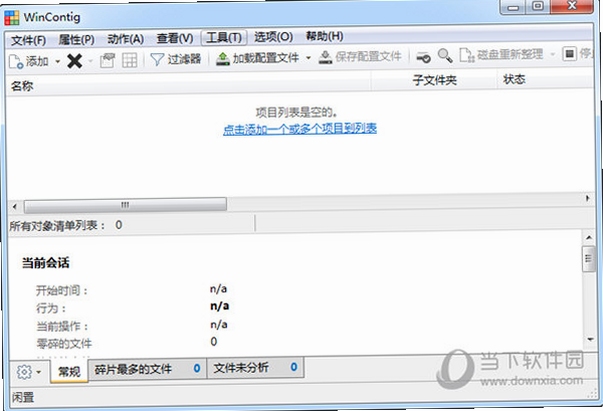This screenshot has width=603, height=411.
Task: Click the 名称 column header
Action: [188, 84]
